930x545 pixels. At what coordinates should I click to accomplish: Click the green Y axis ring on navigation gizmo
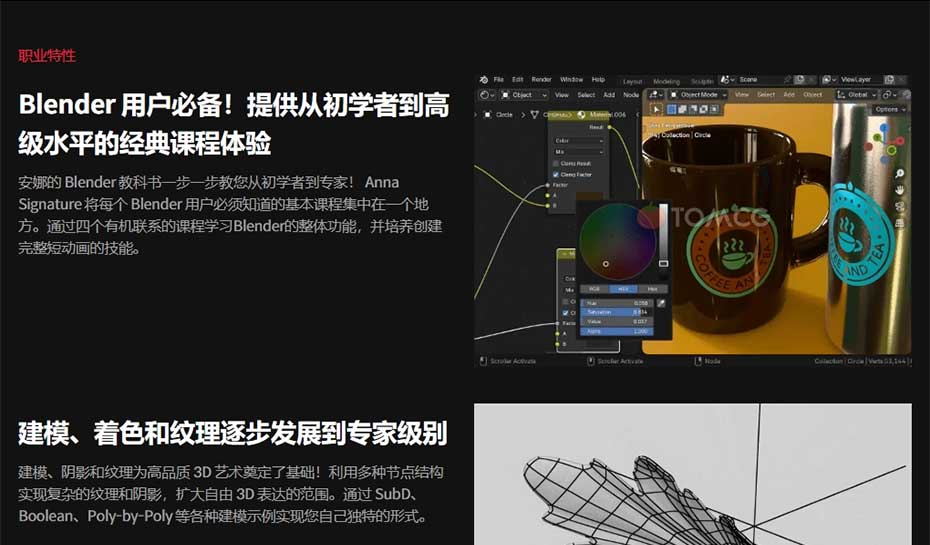891,150
